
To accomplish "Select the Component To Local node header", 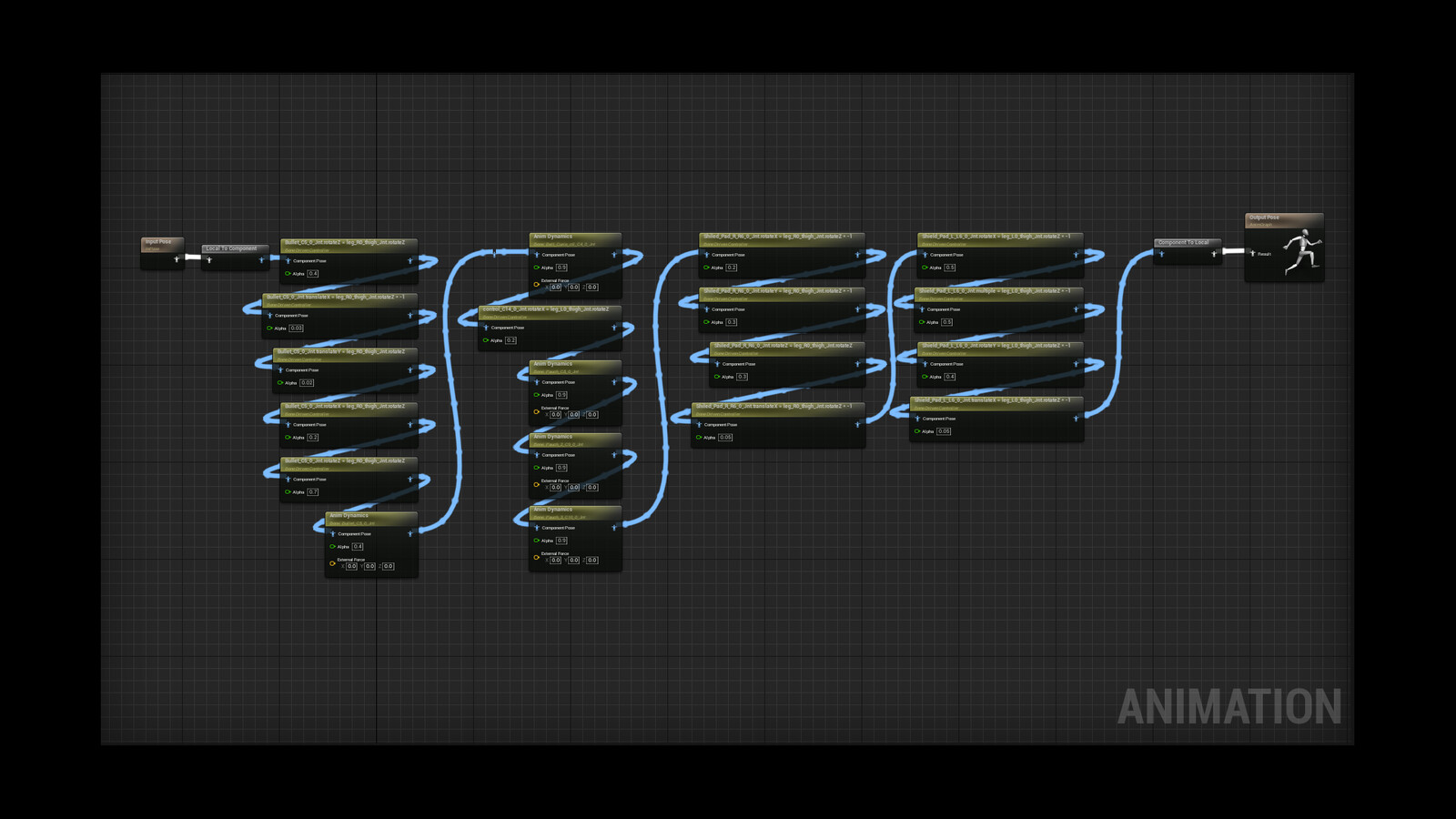I will click(x=1182, y=242).
